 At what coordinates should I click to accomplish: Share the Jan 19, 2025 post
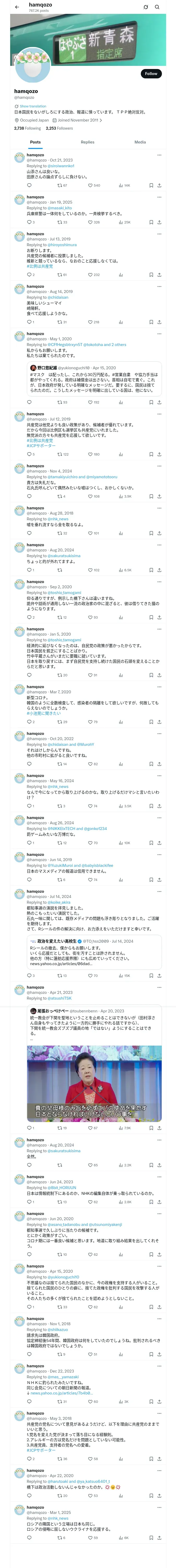point(159,222)
